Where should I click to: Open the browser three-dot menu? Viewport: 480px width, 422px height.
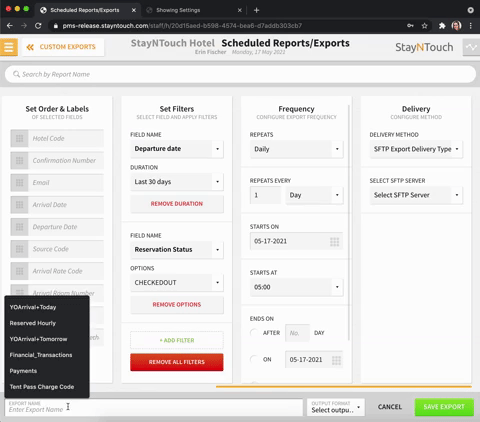(471, 26)
